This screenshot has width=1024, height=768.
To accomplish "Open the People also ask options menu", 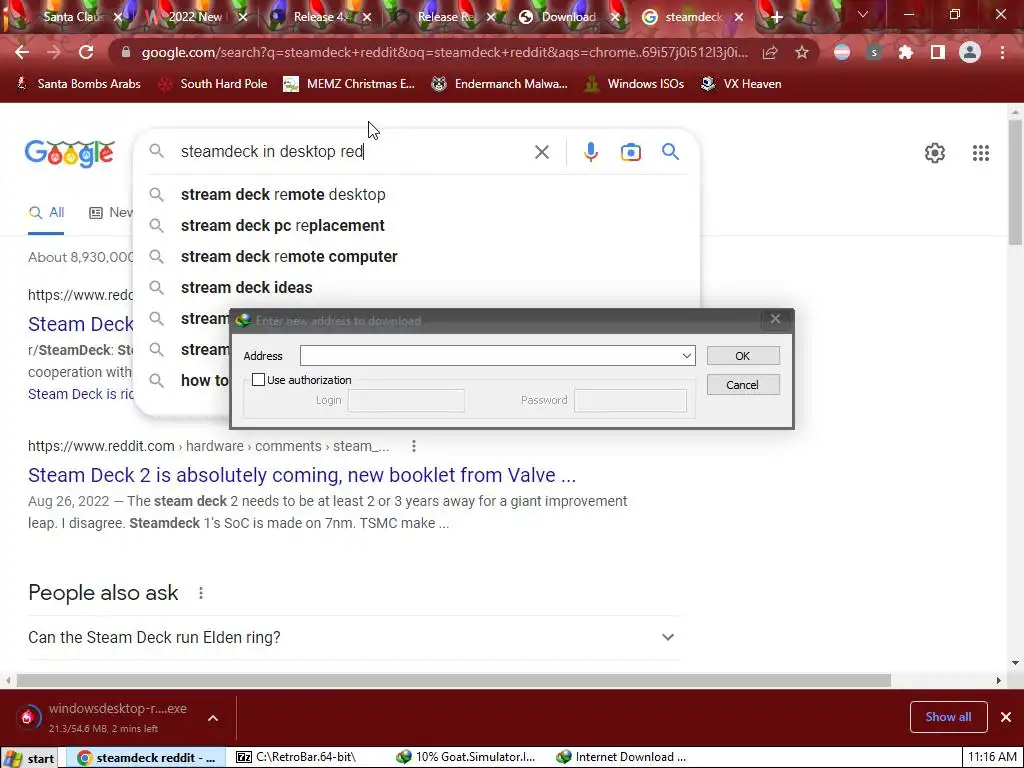I will click(x=200, y=593).
